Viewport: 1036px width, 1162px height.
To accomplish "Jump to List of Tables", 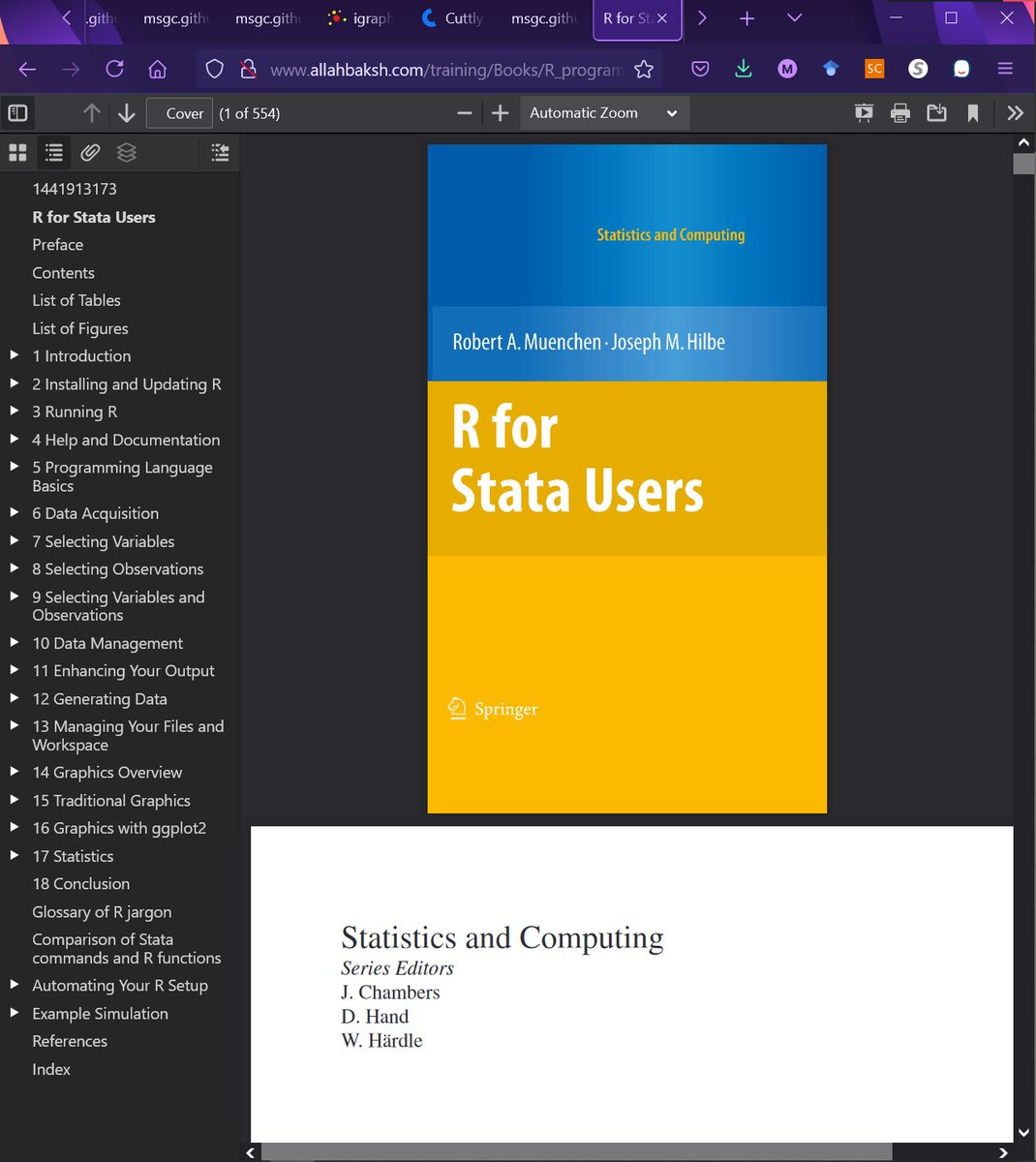I will click(76, 300).
